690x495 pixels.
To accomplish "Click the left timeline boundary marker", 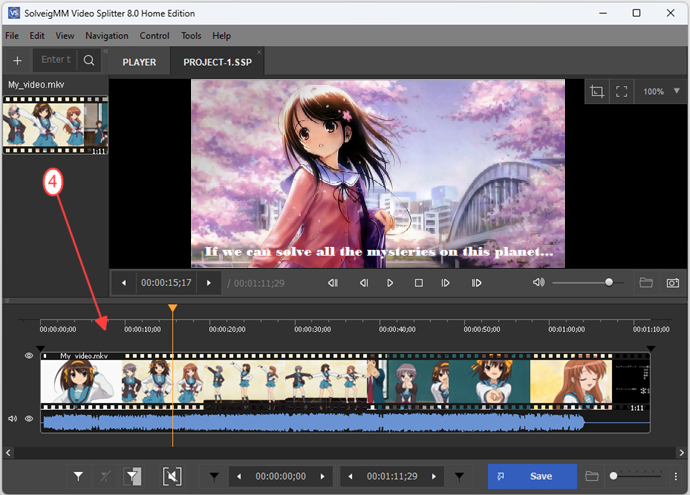I will [x=40, y=348].
